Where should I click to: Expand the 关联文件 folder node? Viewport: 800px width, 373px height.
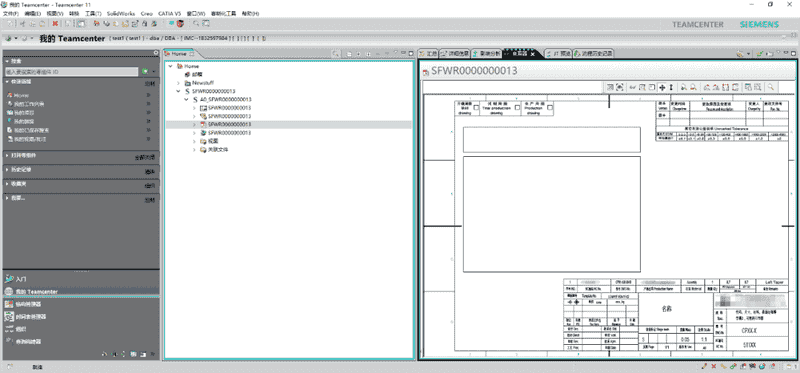pos(194,150)
